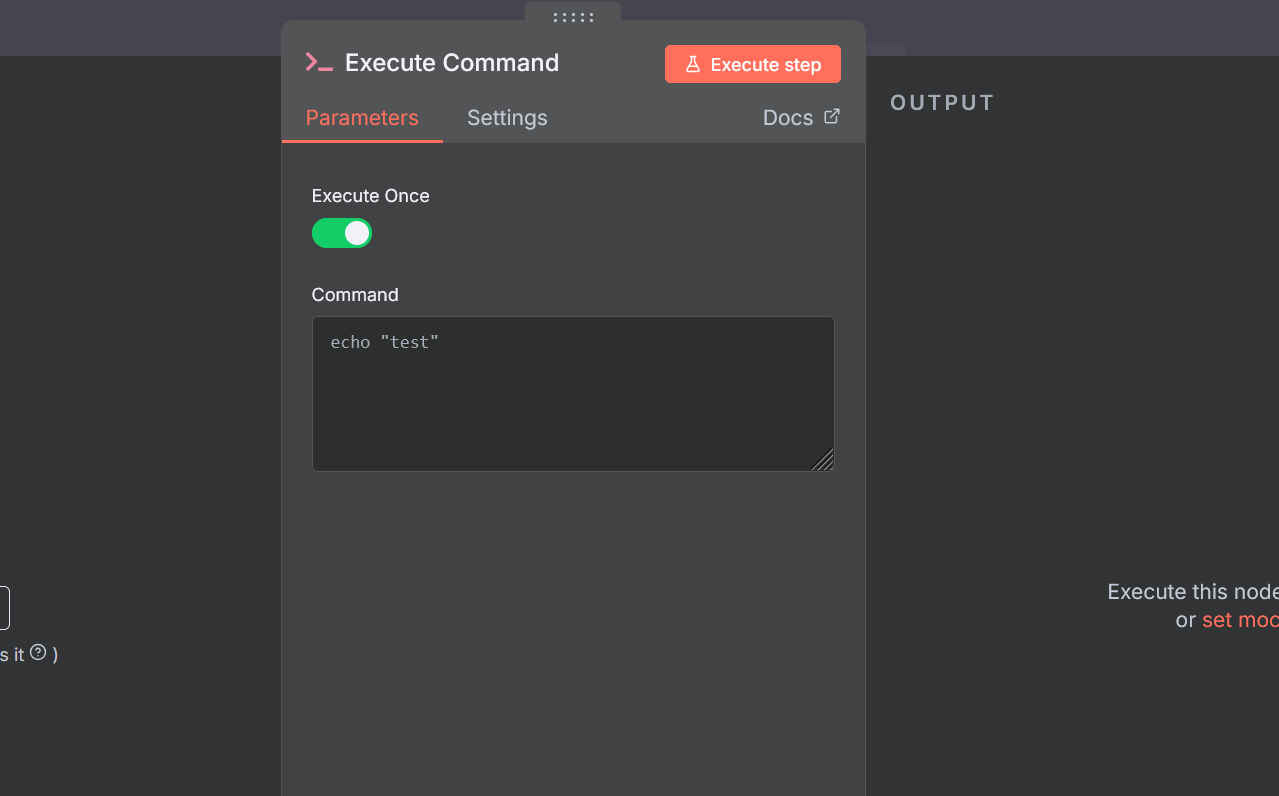1279x796 pixels.
Task: Select the Parameters tab
Action: pos(362,118)
